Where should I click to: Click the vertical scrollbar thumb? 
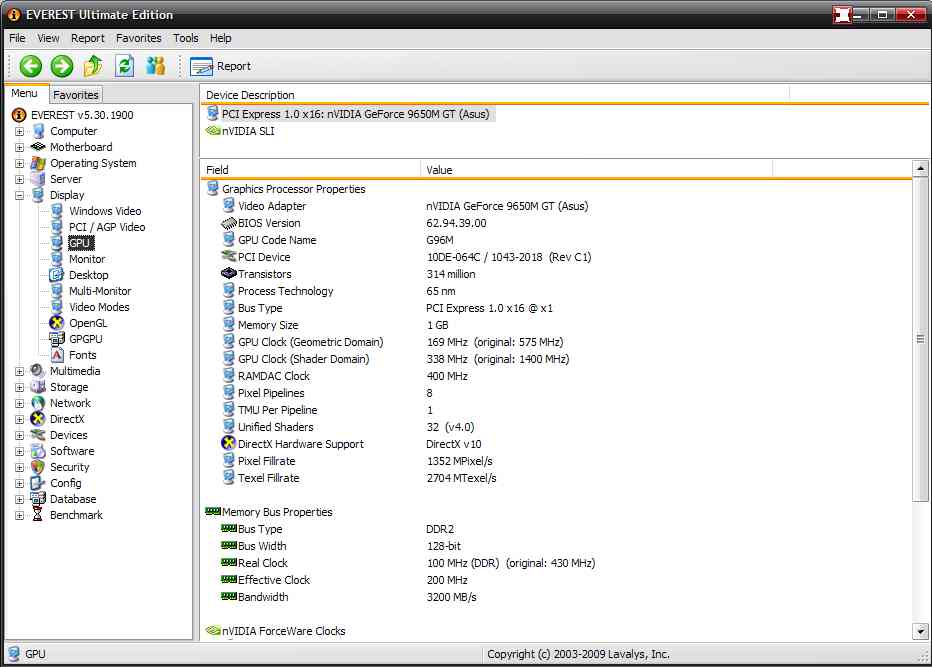pyautogui.click(x=920, y=339)
